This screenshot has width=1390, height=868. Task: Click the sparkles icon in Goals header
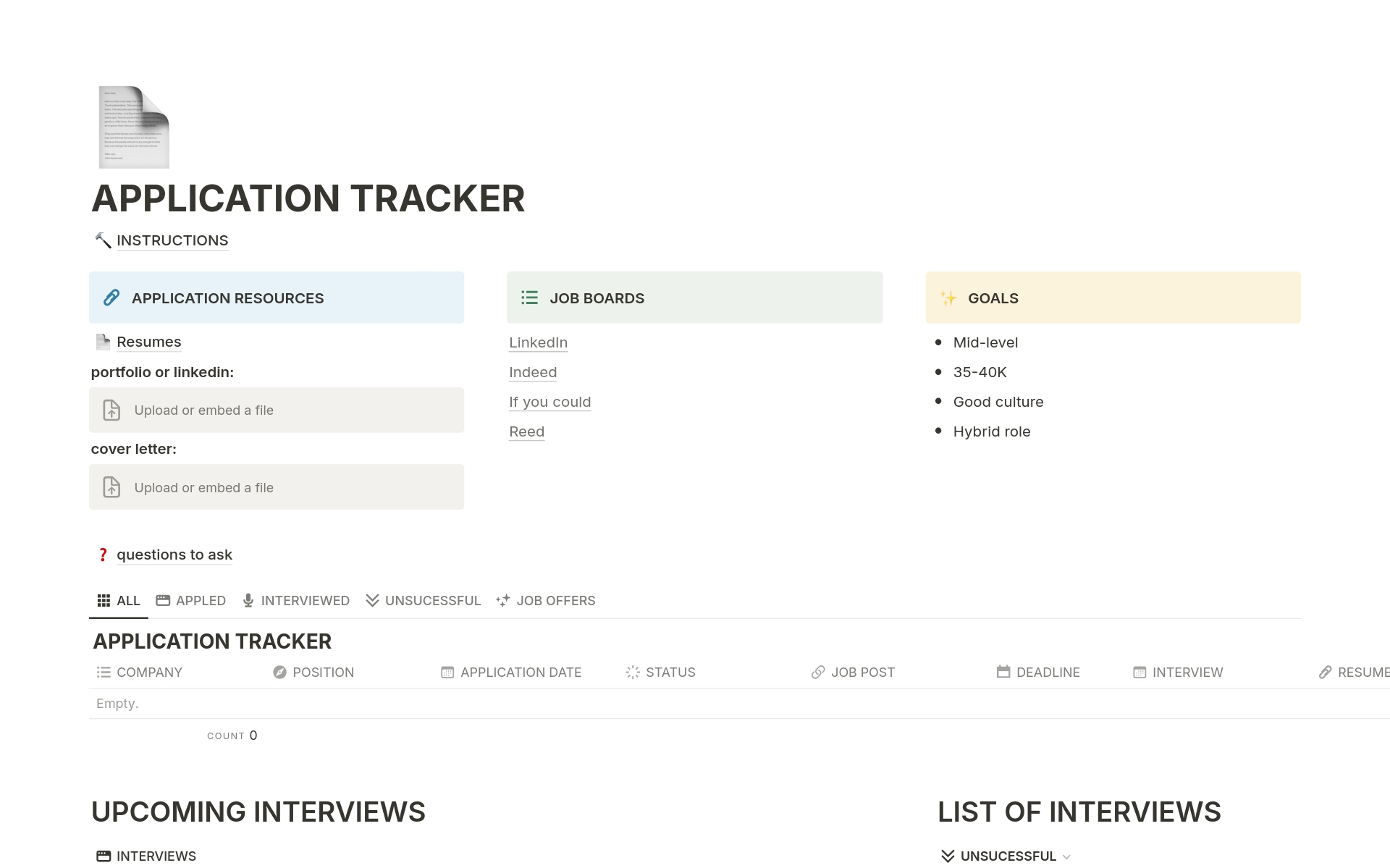(x=948, y=298)
